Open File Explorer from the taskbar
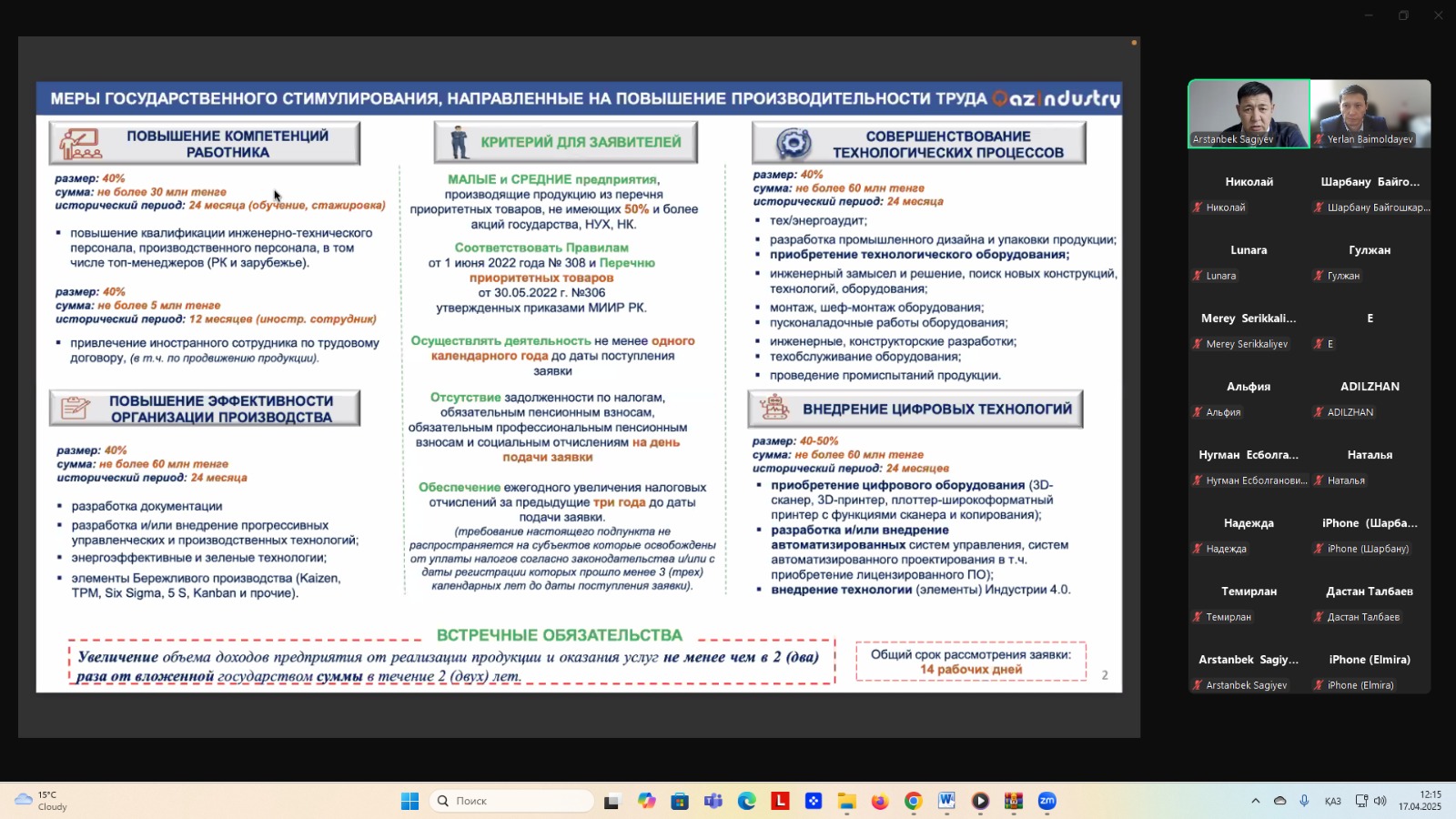This screenshot has width=1456, height=819. click(x=846, y=801)
